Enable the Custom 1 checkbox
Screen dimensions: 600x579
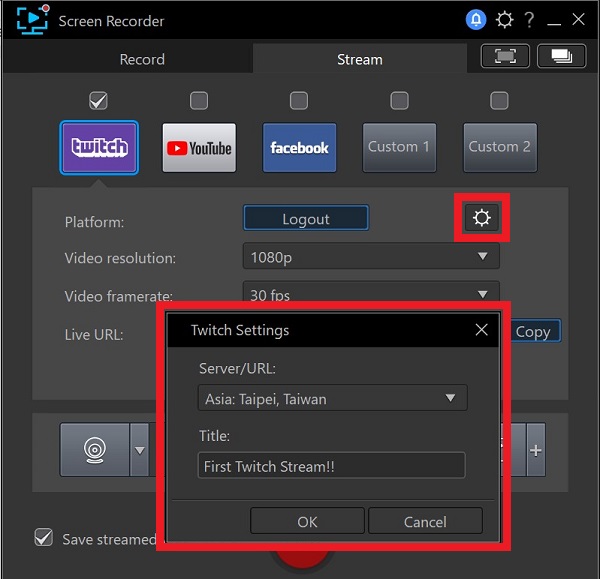(399, 101)
